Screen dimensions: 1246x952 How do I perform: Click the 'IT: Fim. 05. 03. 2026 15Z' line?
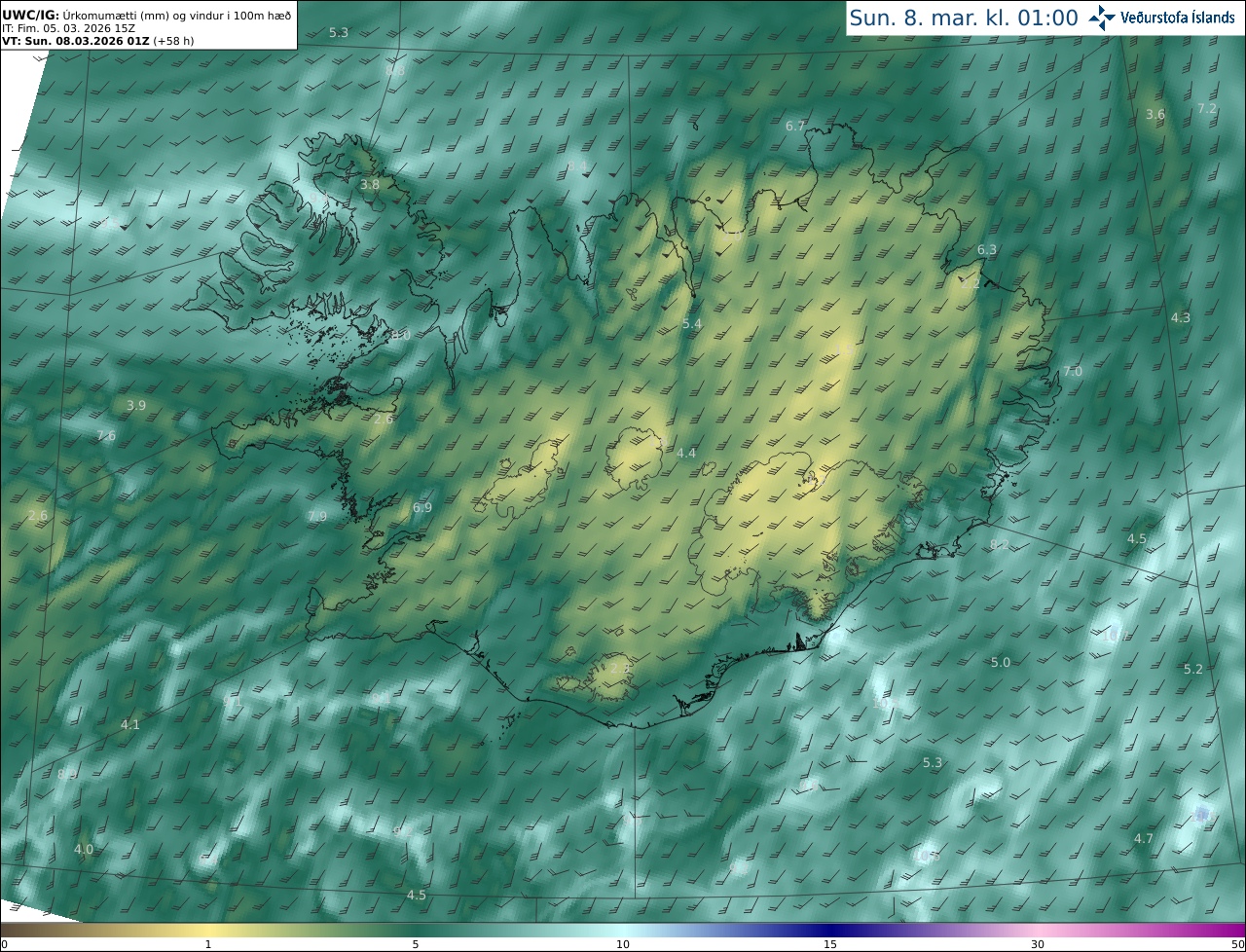(x=68, y=28)
